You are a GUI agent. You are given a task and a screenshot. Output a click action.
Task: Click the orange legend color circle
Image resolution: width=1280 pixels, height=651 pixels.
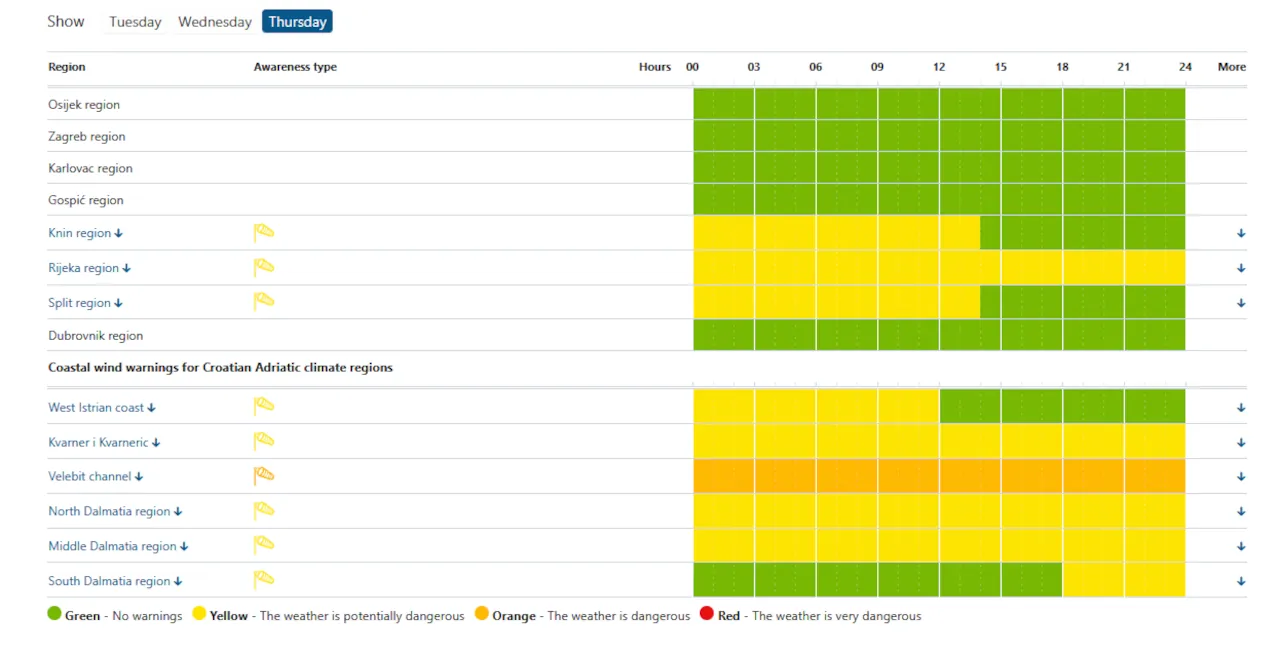coord(482,614)
